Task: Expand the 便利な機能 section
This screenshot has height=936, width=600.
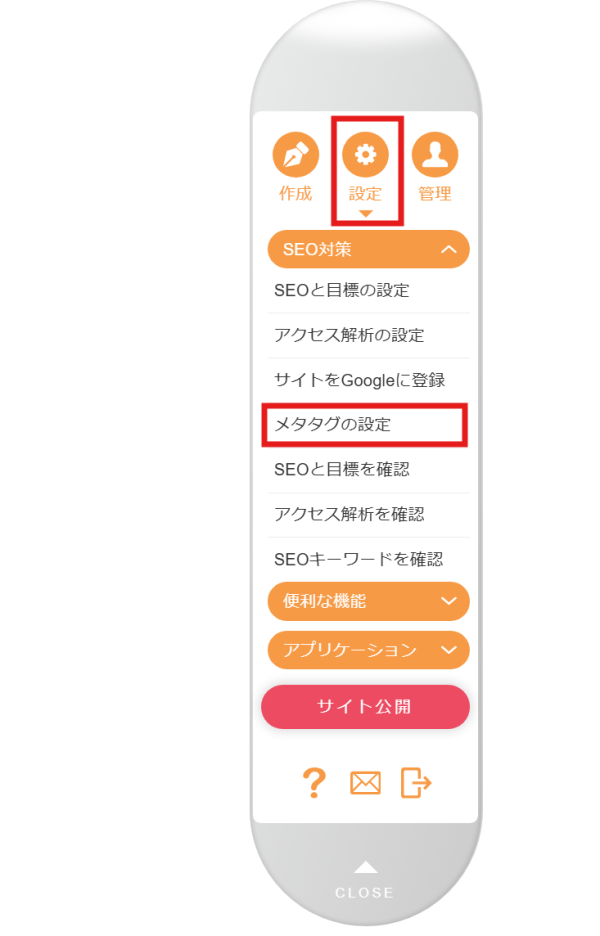Action: click(x=448, y=601)
